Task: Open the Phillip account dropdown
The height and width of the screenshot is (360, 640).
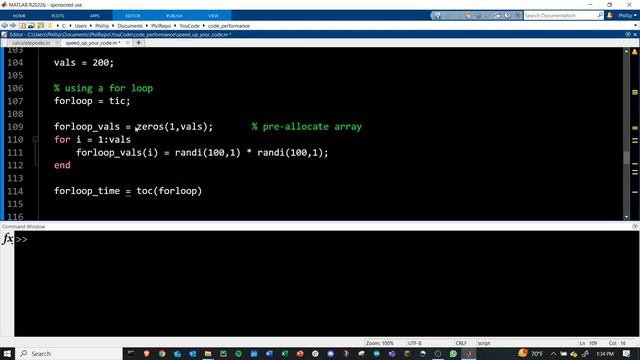Action: (x=627, y=16)
